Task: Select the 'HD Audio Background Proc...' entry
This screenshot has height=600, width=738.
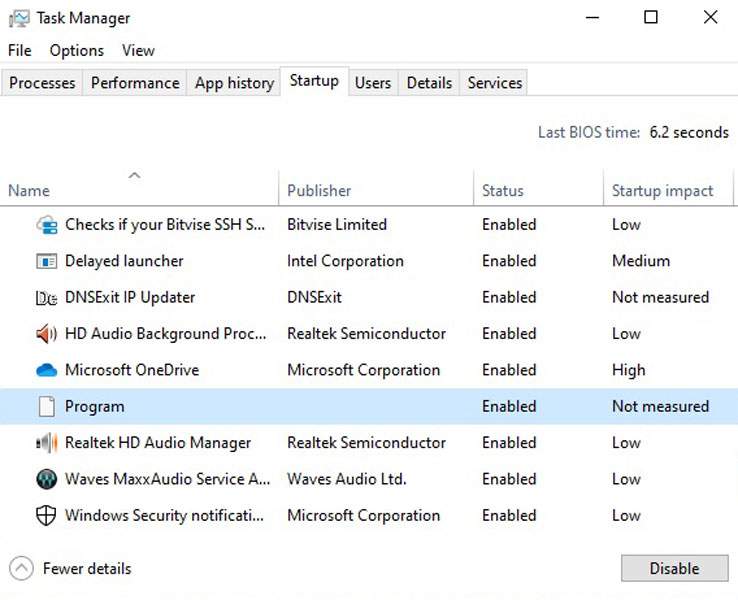Action: 166,334
